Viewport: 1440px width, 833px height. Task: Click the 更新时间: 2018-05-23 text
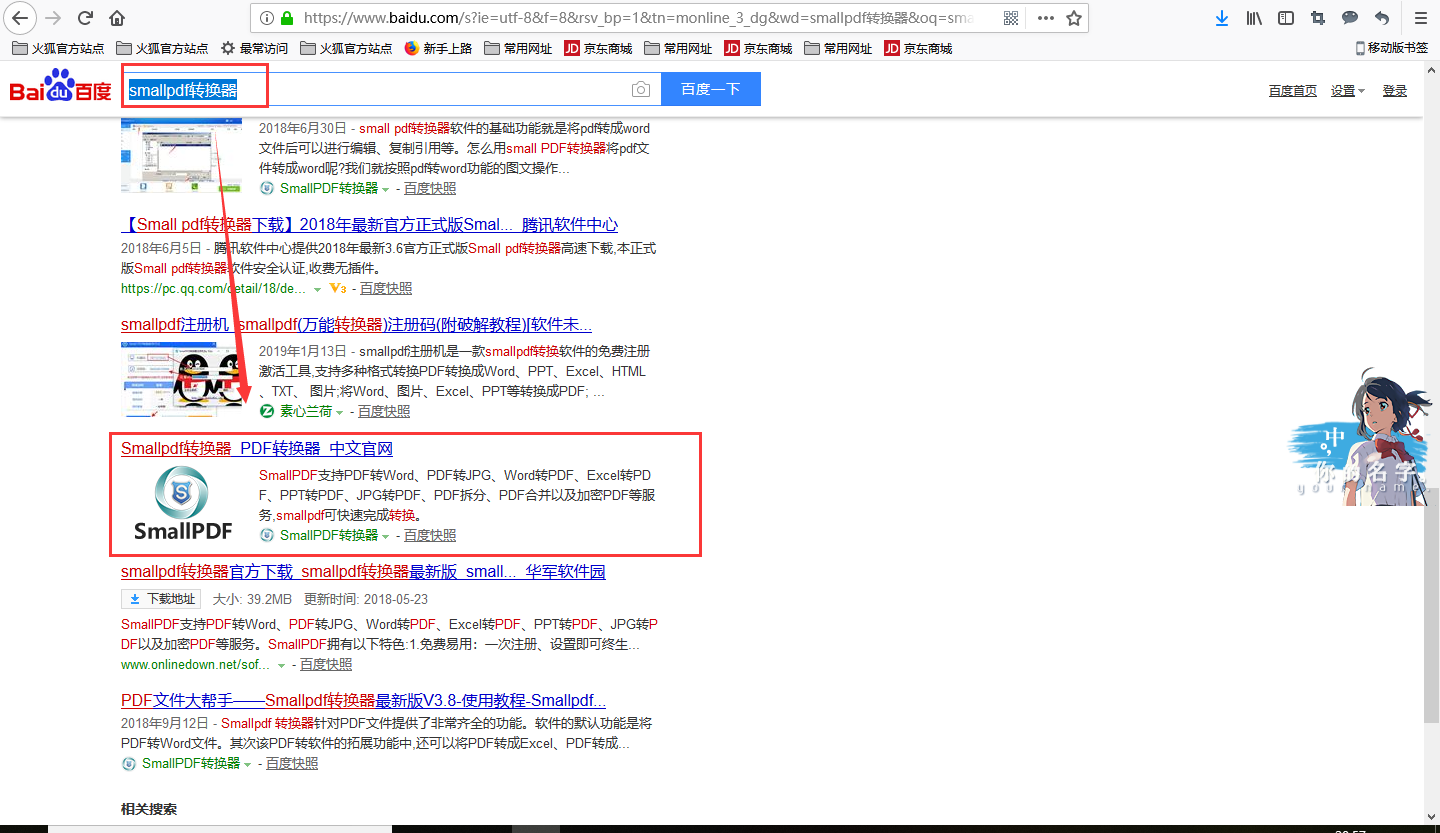366,600
